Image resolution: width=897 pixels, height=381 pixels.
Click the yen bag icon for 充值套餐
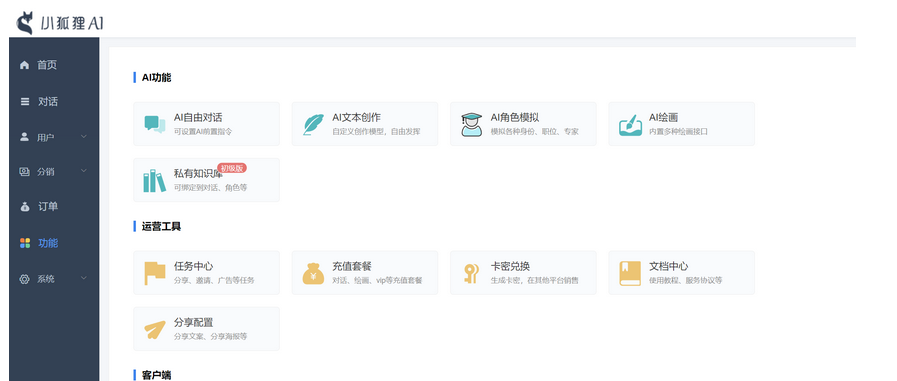(x=313, y=273)
